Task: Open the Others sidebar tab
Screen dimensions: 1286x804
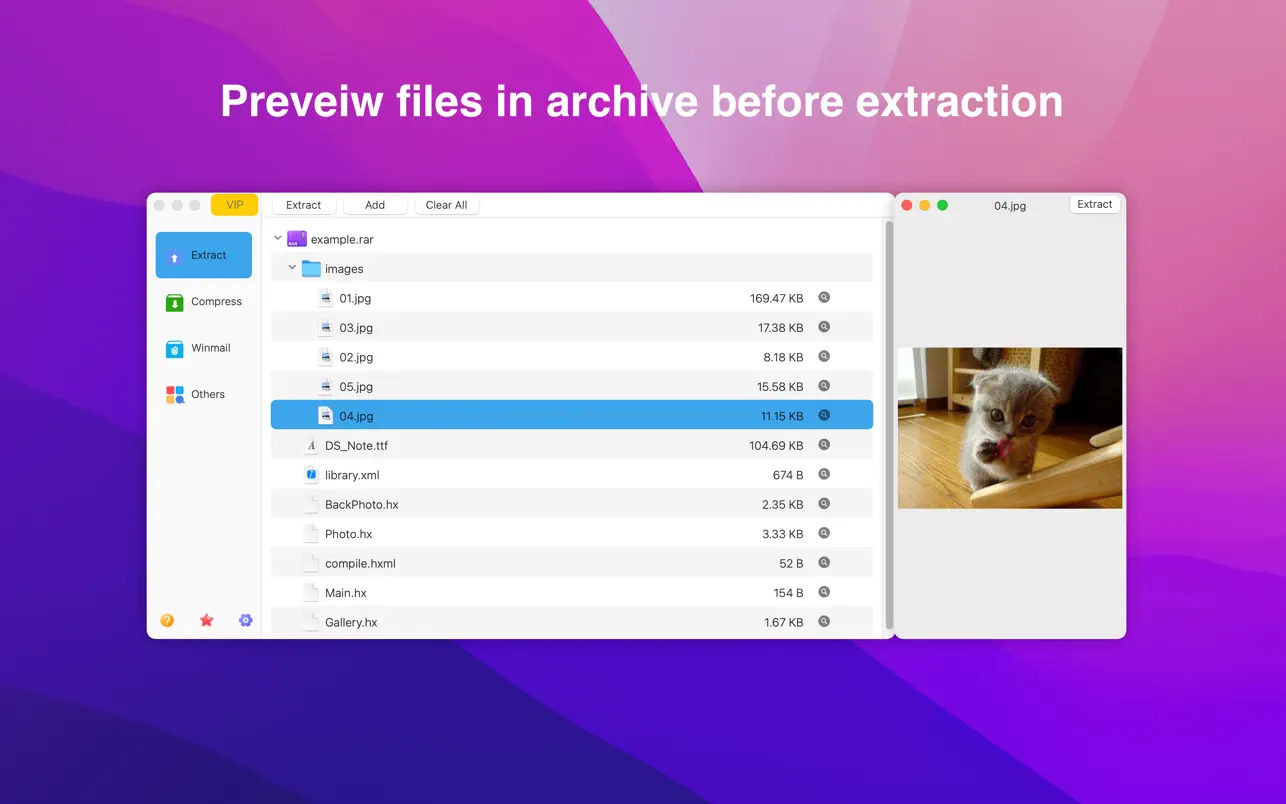Action: pyautogui.click(x=204, y=394)
